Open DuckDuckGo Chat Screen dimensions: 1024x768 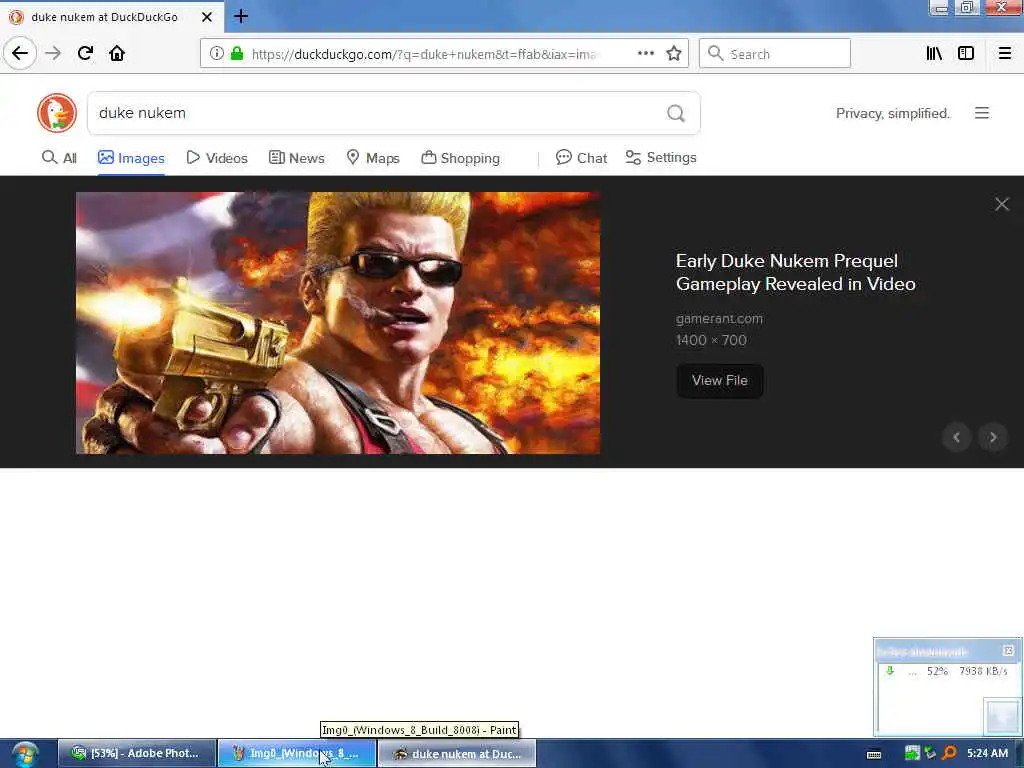click(581, 158)
